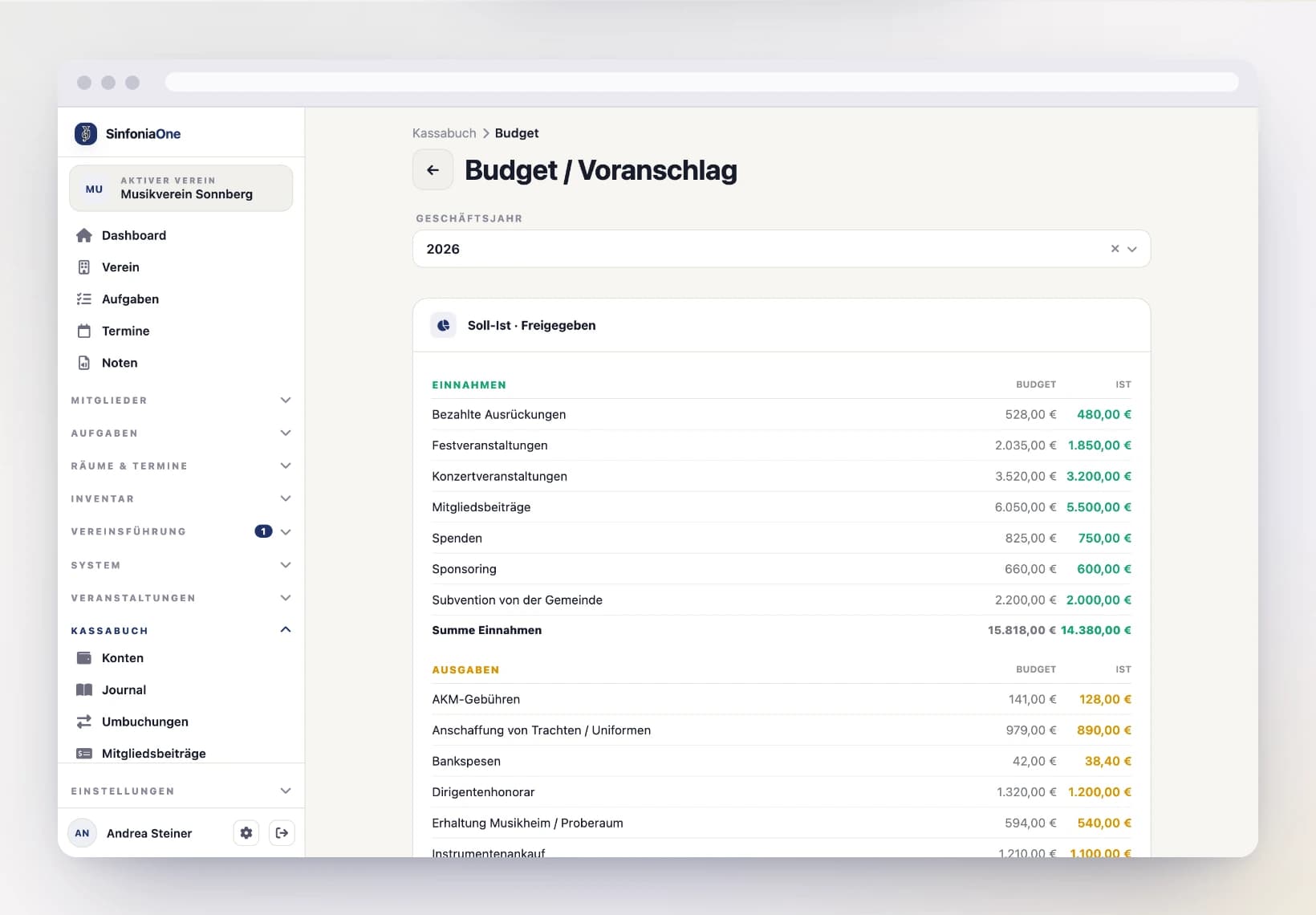Click the Summe Einnahmen row
The width and height of the screenshot is (1316, 915).
782,631
